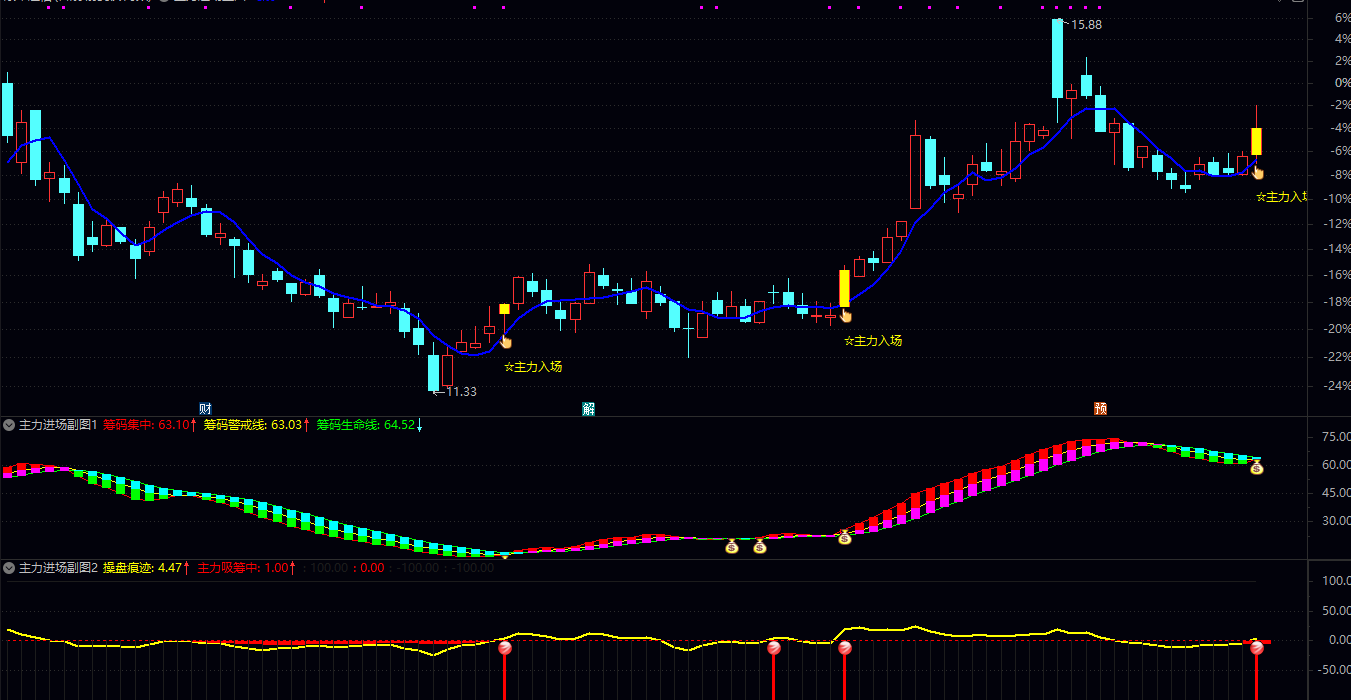Click the rightmost money bag icon near 60.00
Screen dimensions: 1351x700
pyautogui.click(x=1257, y=467)
